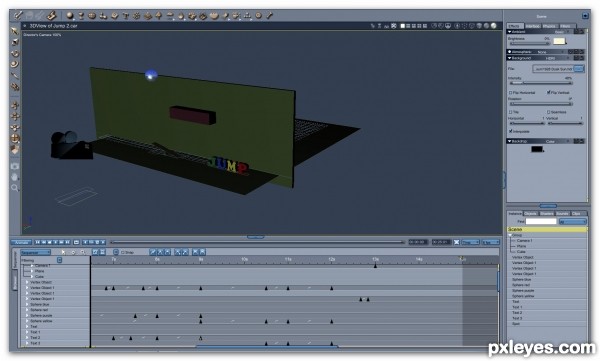
Task: Click the sphere shading icon in viewport header
Action: click(494, 26)
